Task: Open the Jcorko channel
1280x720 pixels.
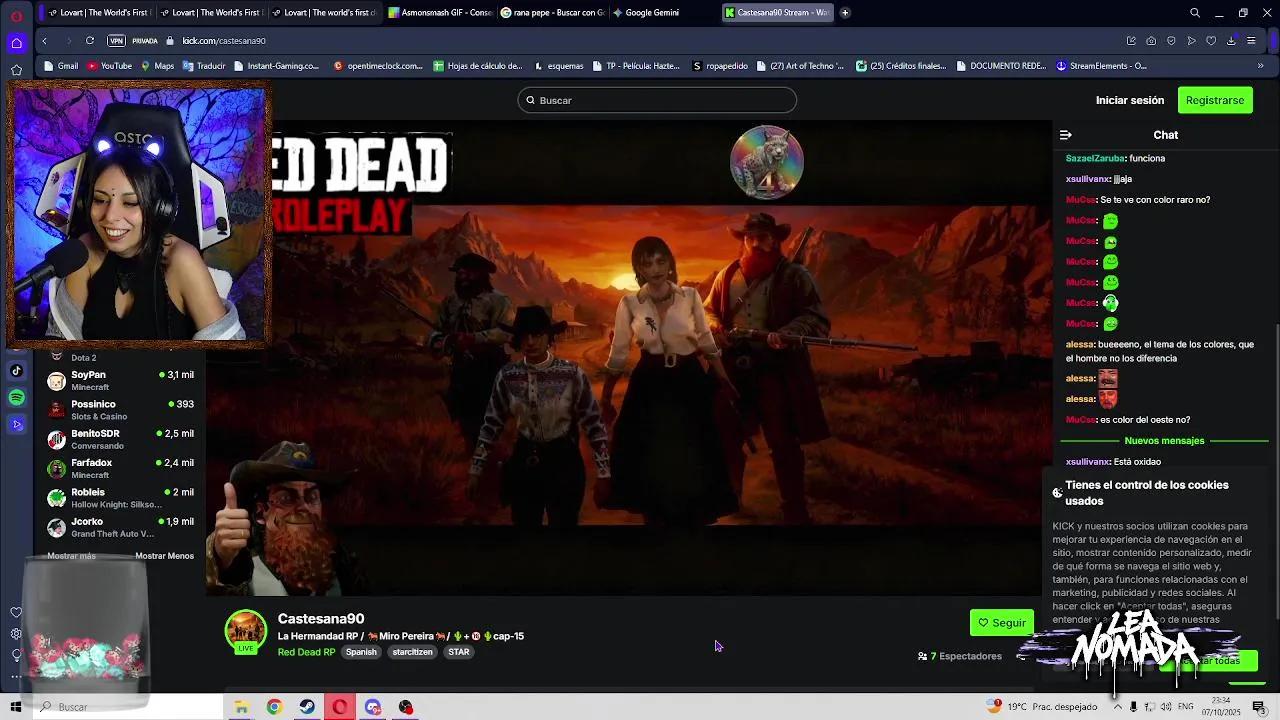Action: pyautogui.click(x=120, y=527)
